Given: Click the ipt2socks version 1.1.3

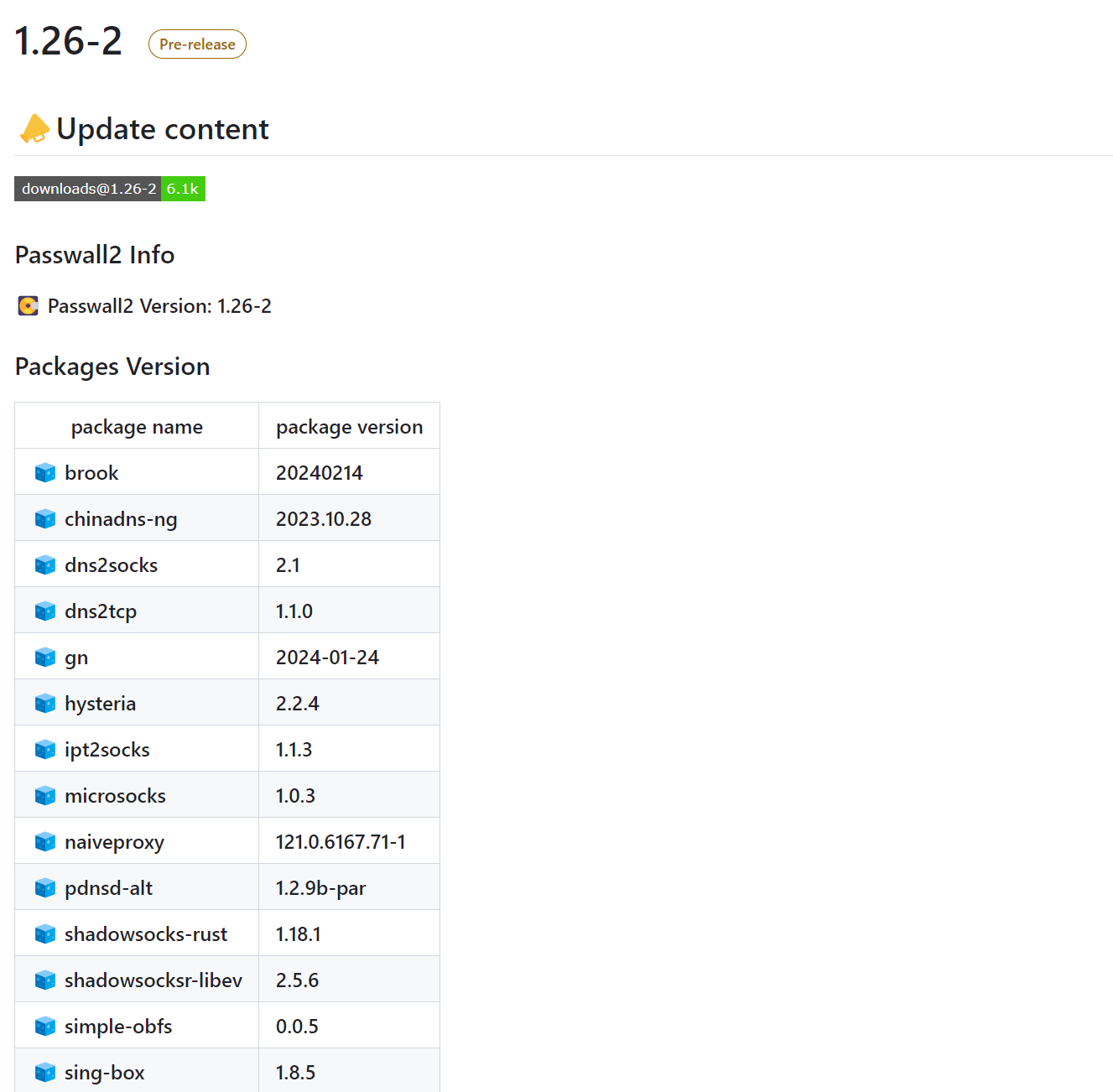Looking at the screenshot, I should 294,750.
